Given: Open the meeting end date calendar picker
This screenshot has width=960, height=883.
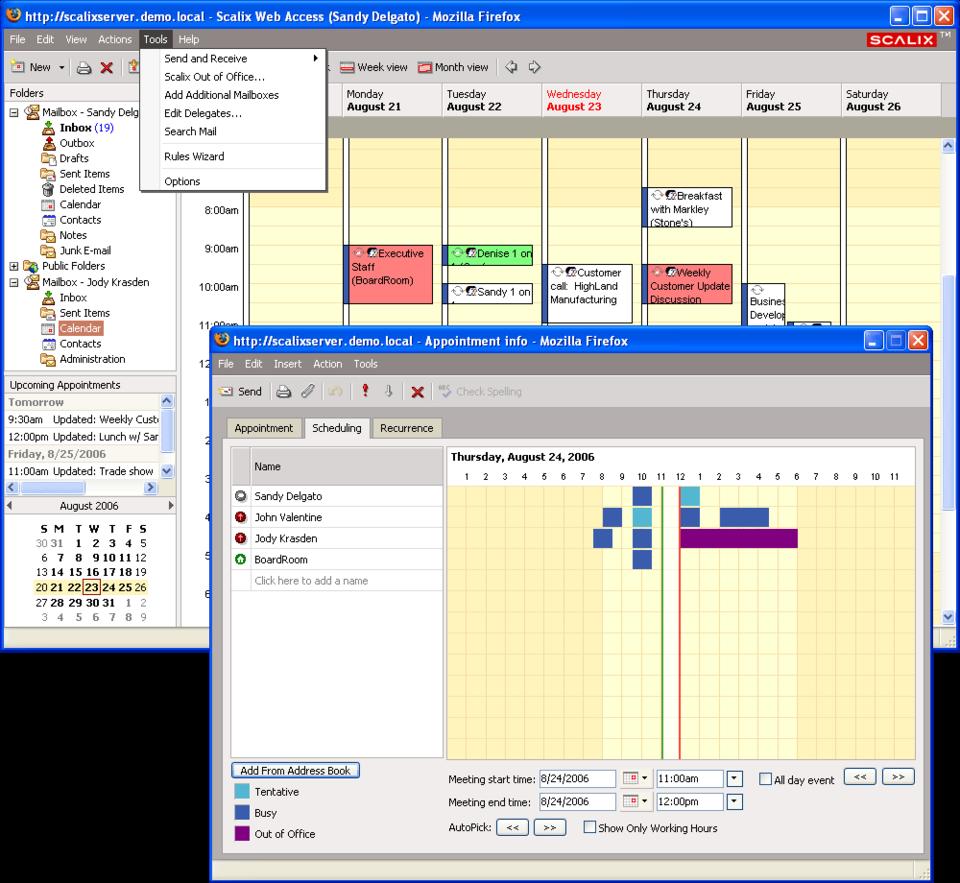Looking at the screenshot, I should coord(635,802).
